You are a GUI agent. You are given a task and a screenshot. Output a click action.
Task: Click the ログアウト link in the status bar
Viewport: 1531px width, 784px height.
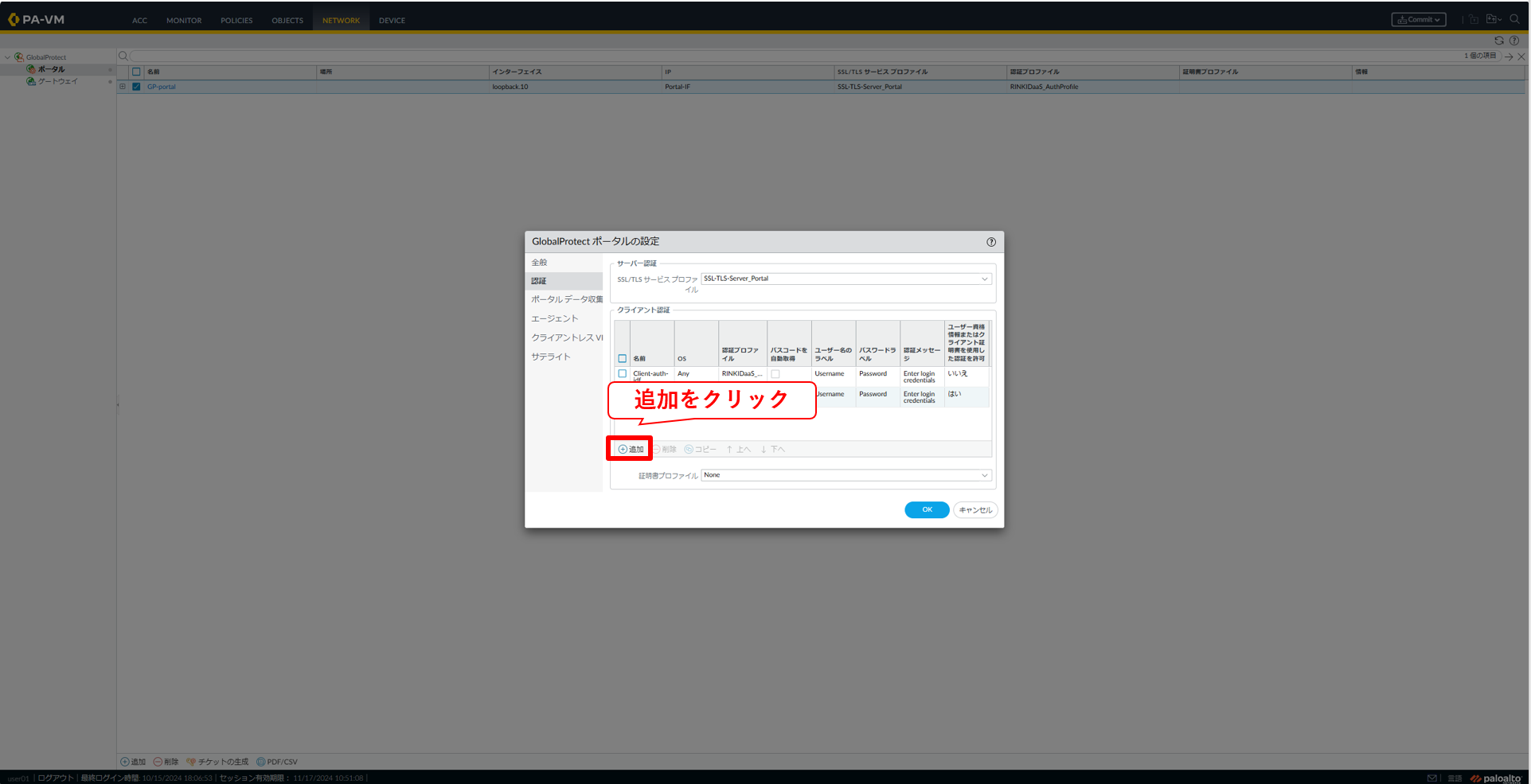tap(56, 778)
